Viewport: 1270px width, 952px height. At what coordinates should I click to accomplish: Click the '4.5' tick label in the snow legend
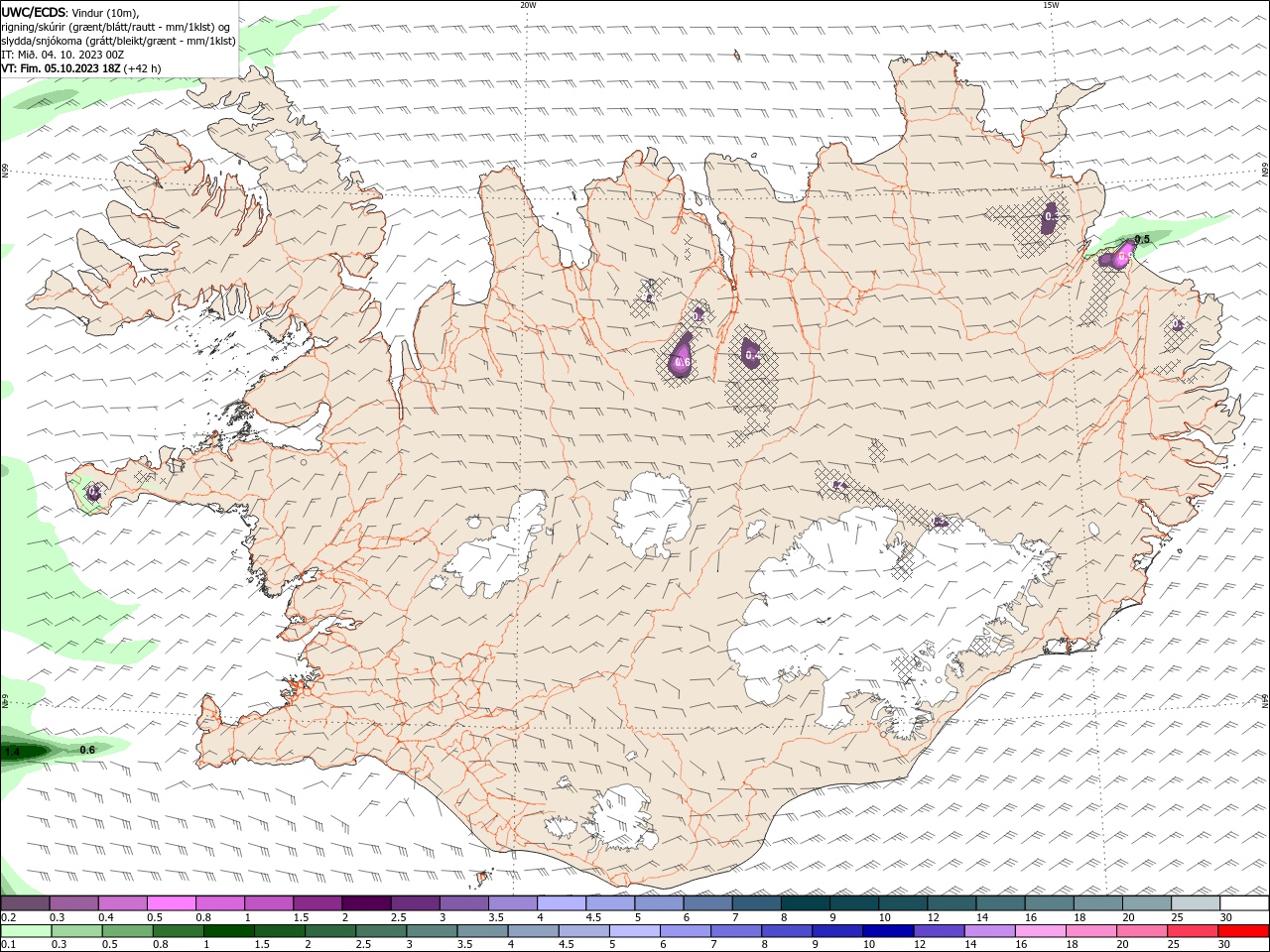[593, 917]
